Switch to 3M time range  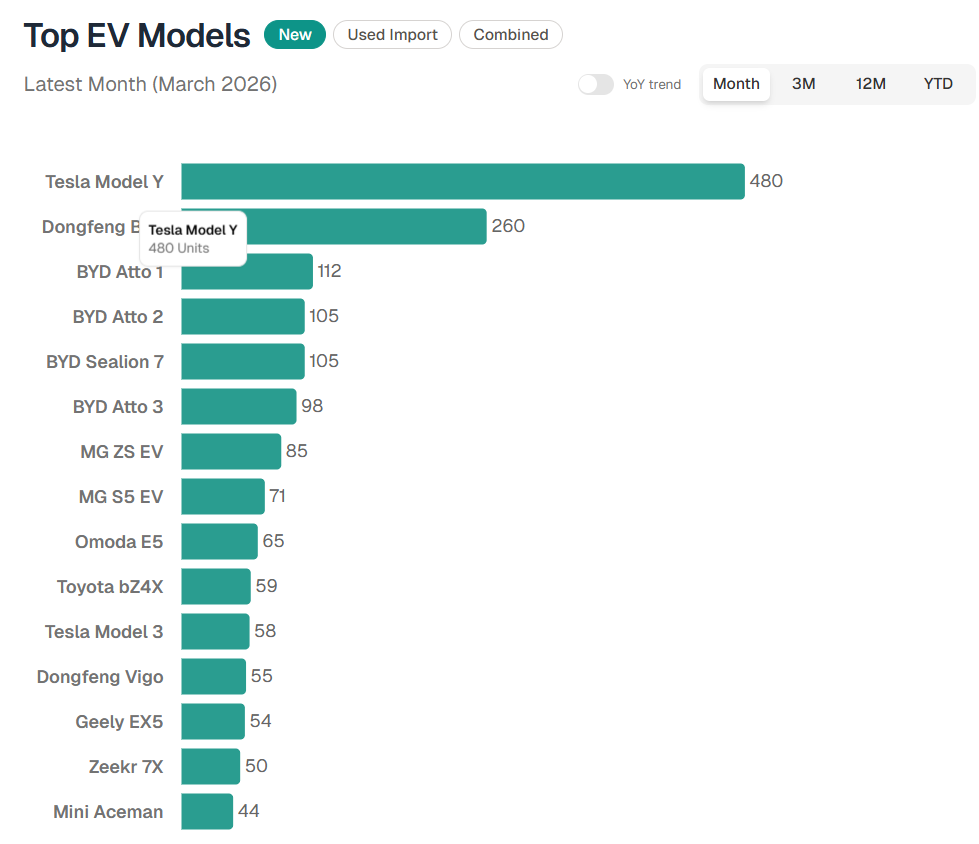[803, 84]
